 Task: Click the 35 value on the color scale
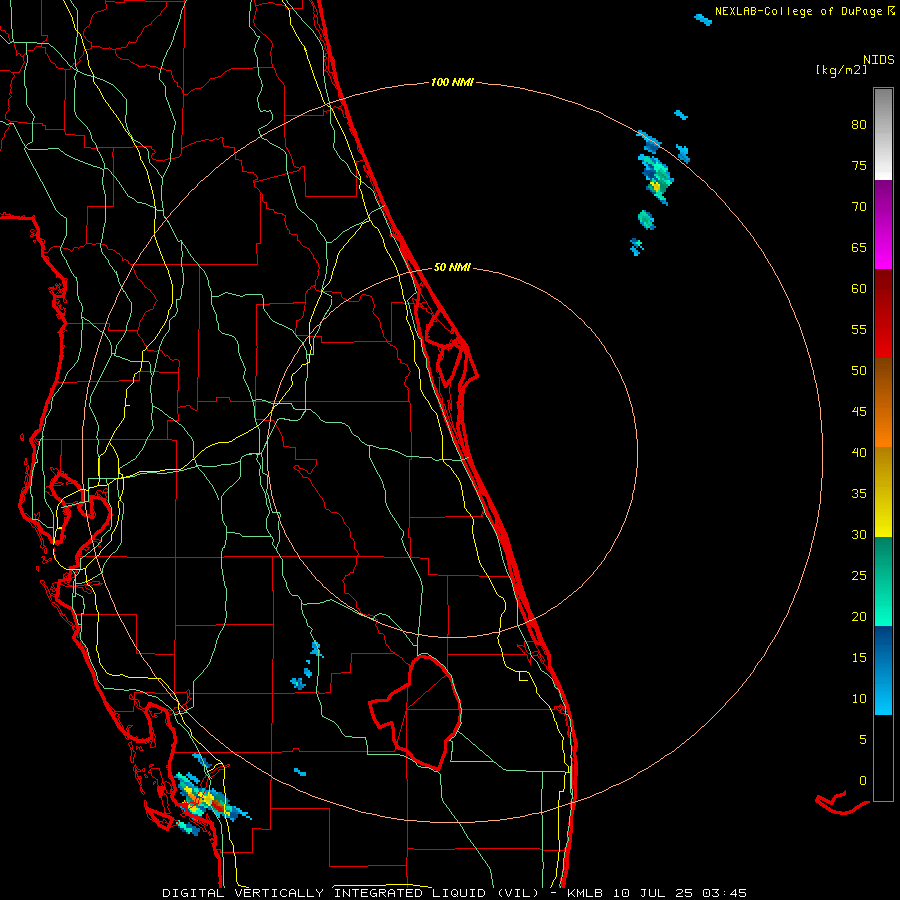[859, 494]
